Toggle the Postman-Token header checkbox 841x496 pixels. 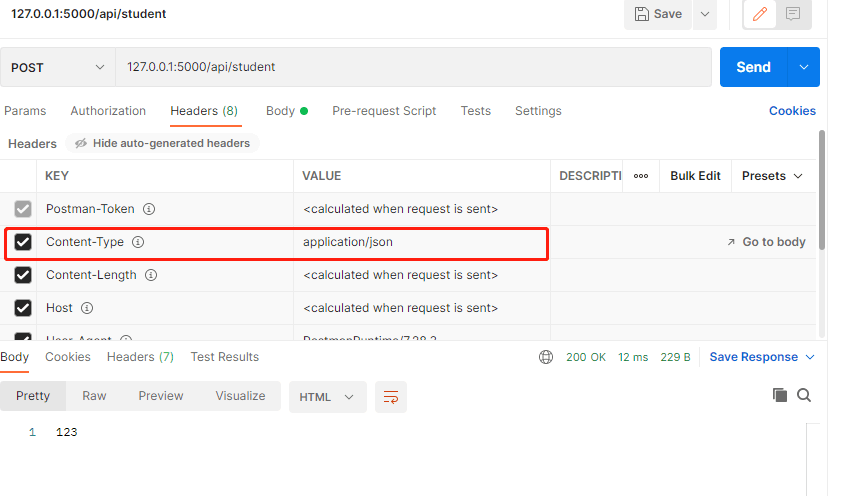point(23,209)
